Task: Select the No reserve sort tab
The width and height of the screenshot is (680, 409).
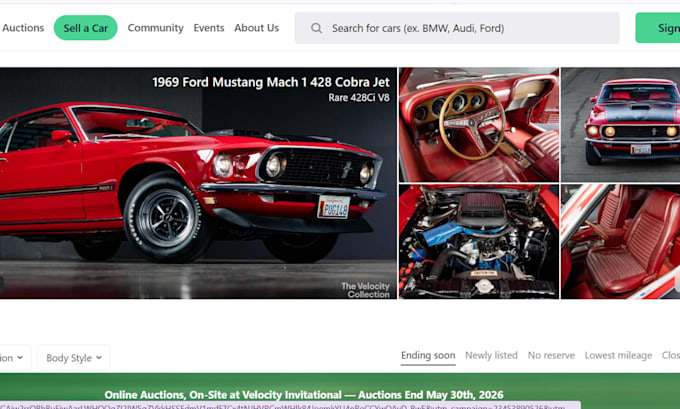Action: click(x=551, y=356)
